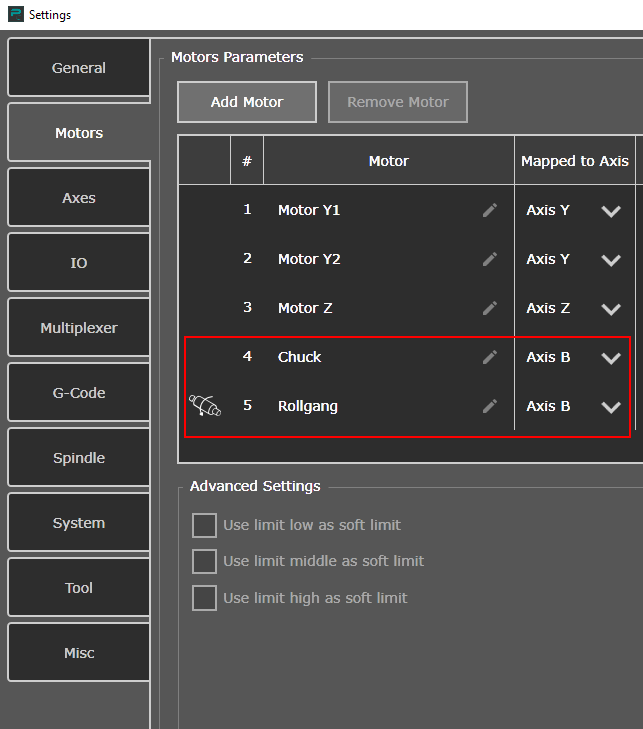Viewport: 643px width, 729px height.
Task: Expand the Axis Y dropdown for Motor Y1
Action: click(610, 211)
